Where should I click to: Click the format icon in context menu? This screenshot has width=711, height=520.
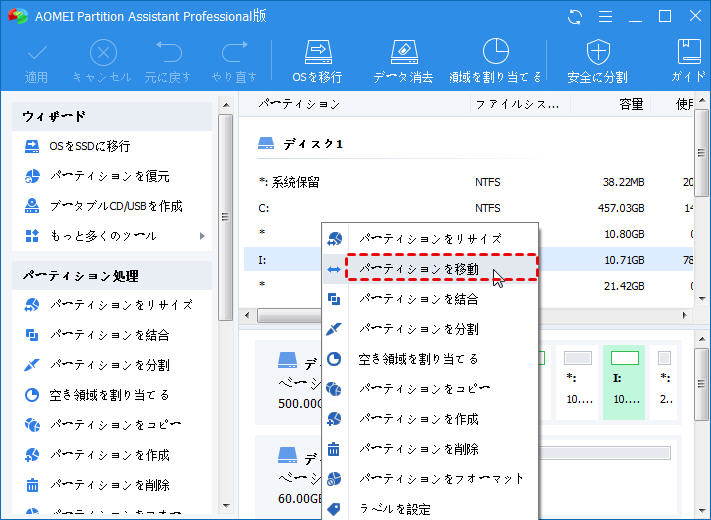coord(334,479)
